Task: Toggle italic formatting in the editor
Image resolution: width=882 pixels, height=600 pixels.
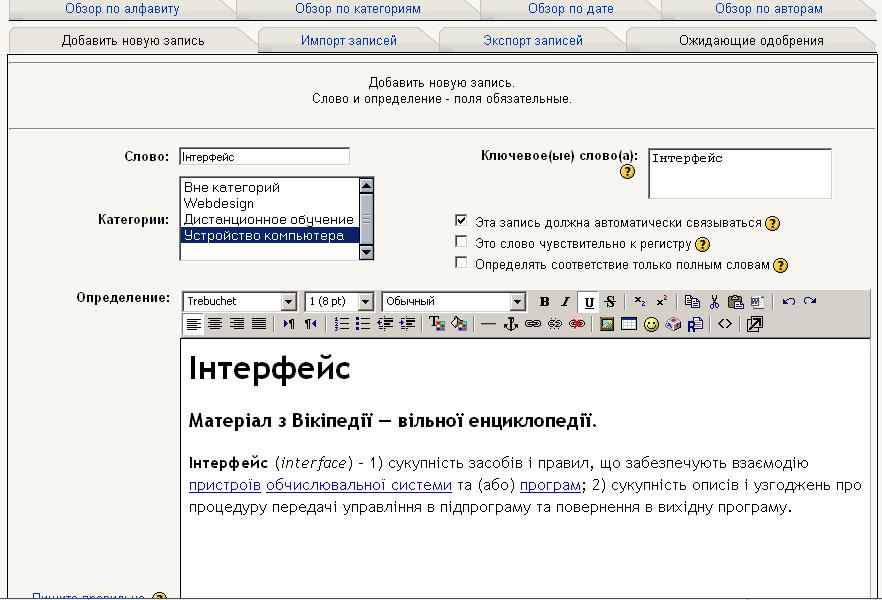Action: pos(566,301)
